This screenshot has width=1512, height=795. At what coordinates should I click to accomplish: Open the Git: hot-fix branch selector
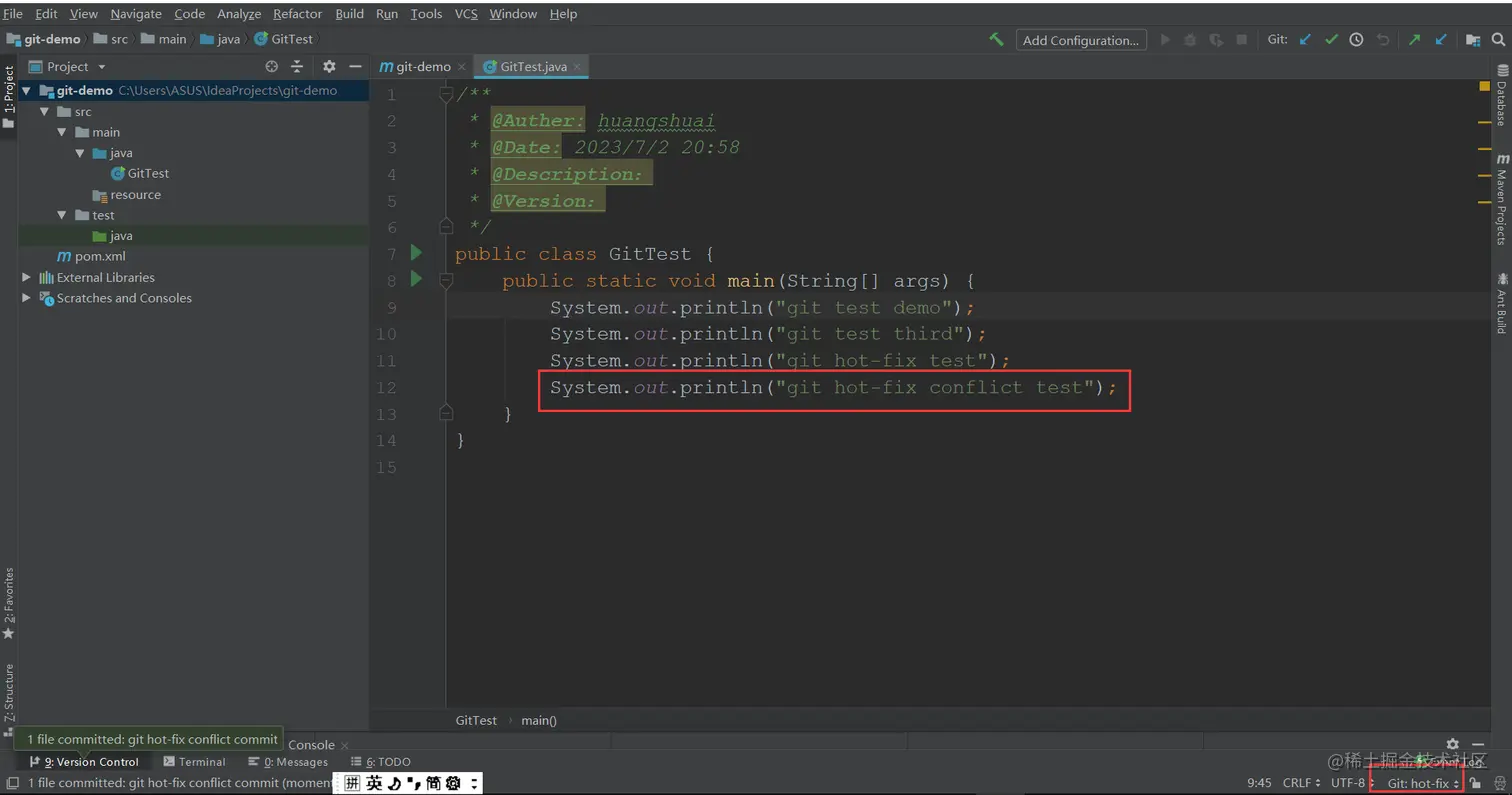[1423, 783]
